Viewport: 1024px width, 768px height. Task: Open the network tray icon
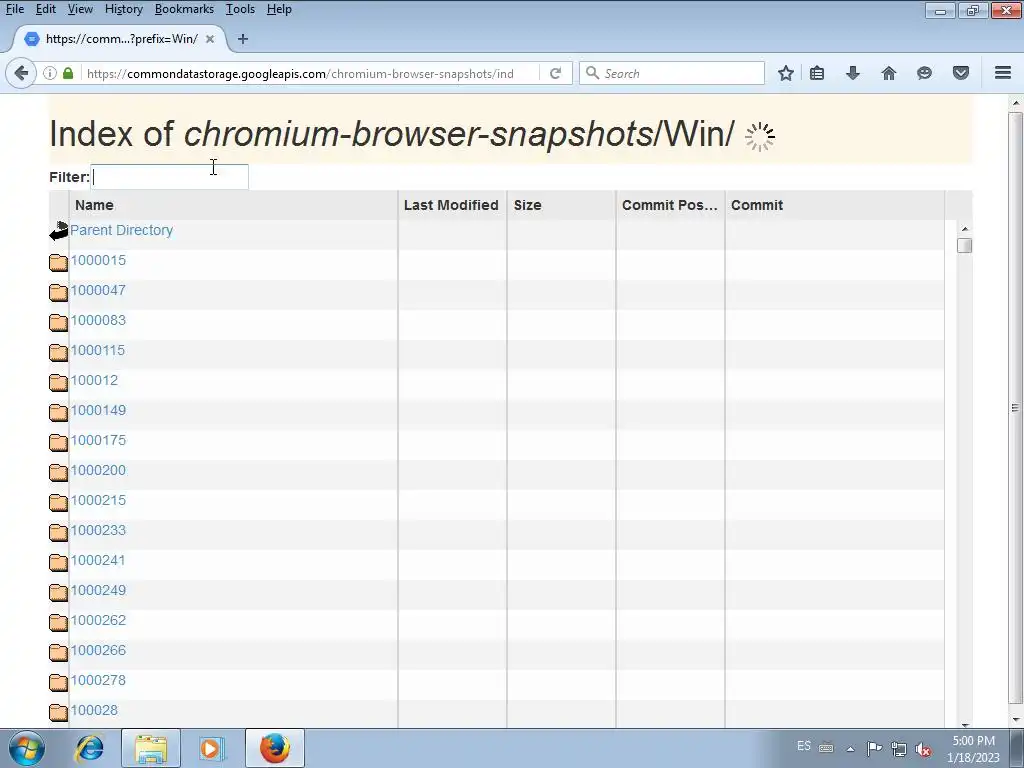click(x=899, y=749)
